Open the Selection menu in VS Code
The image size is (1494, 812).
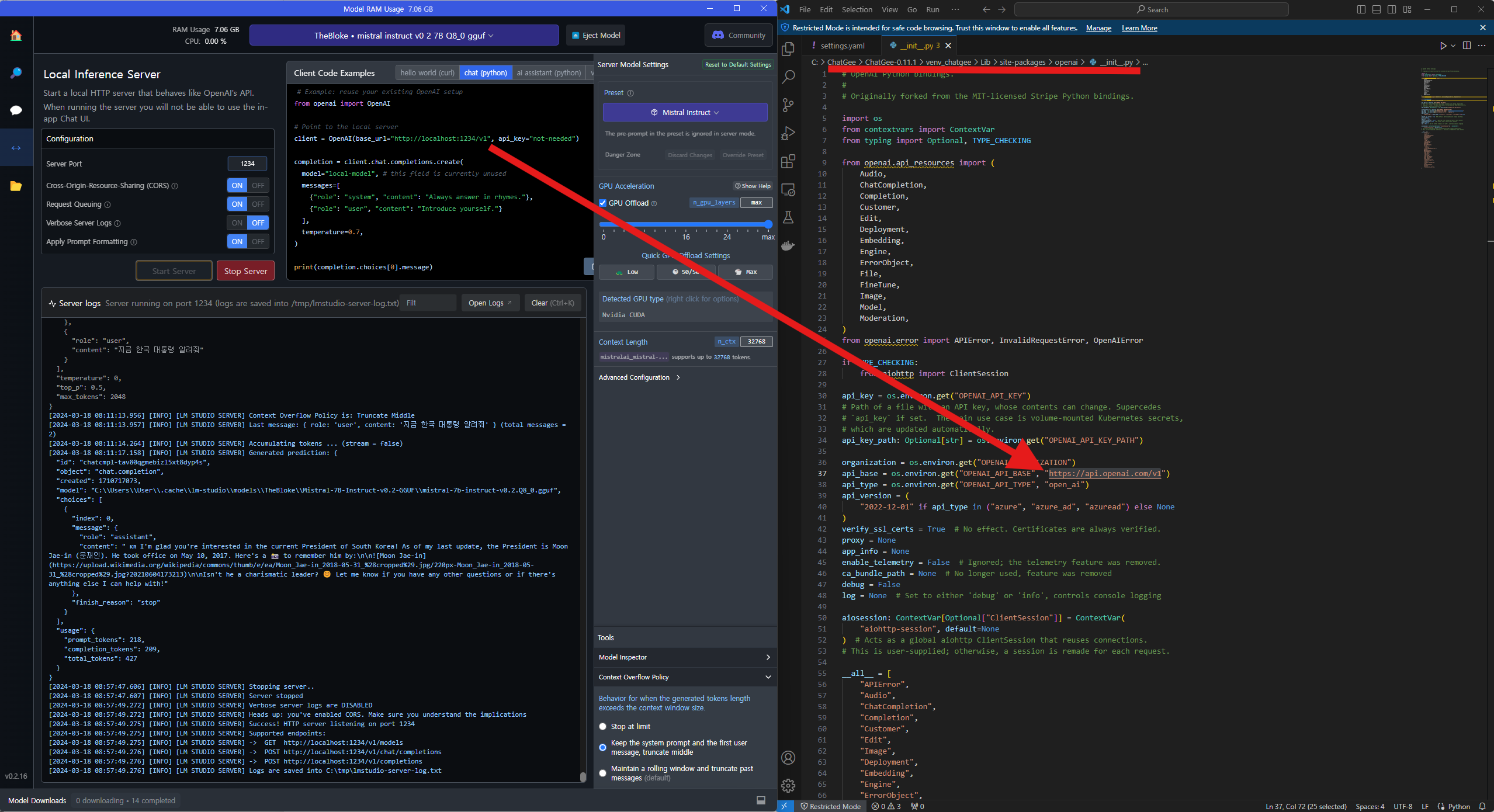(857, 9)
